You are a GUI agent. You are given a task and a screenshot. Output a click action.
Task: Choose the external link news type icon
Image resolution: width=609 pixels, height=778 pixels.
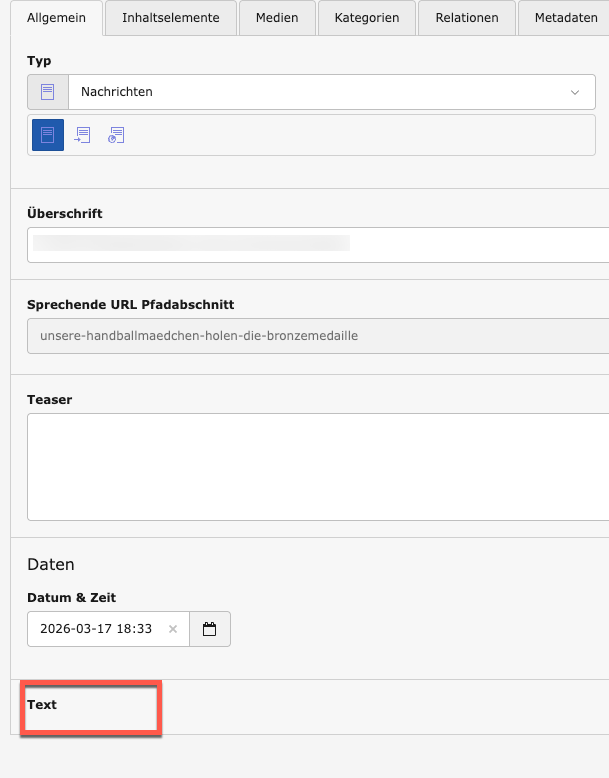(x=116, y=135)
